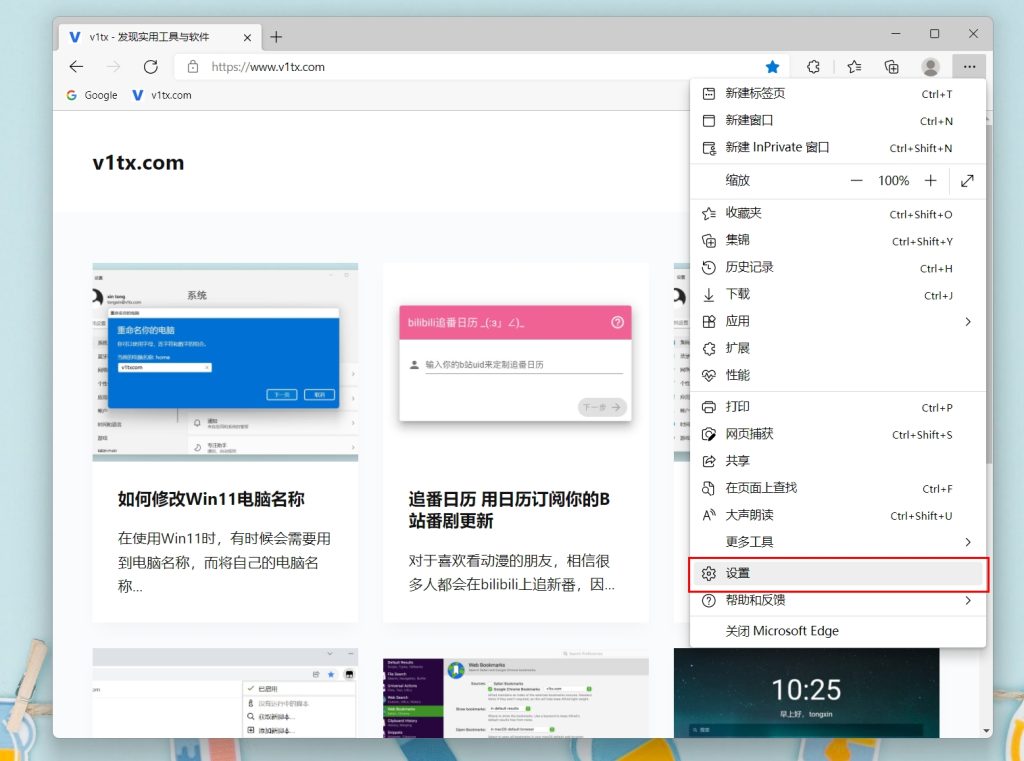
Task: Zoom in with the plus button
Action: (931, 181)
